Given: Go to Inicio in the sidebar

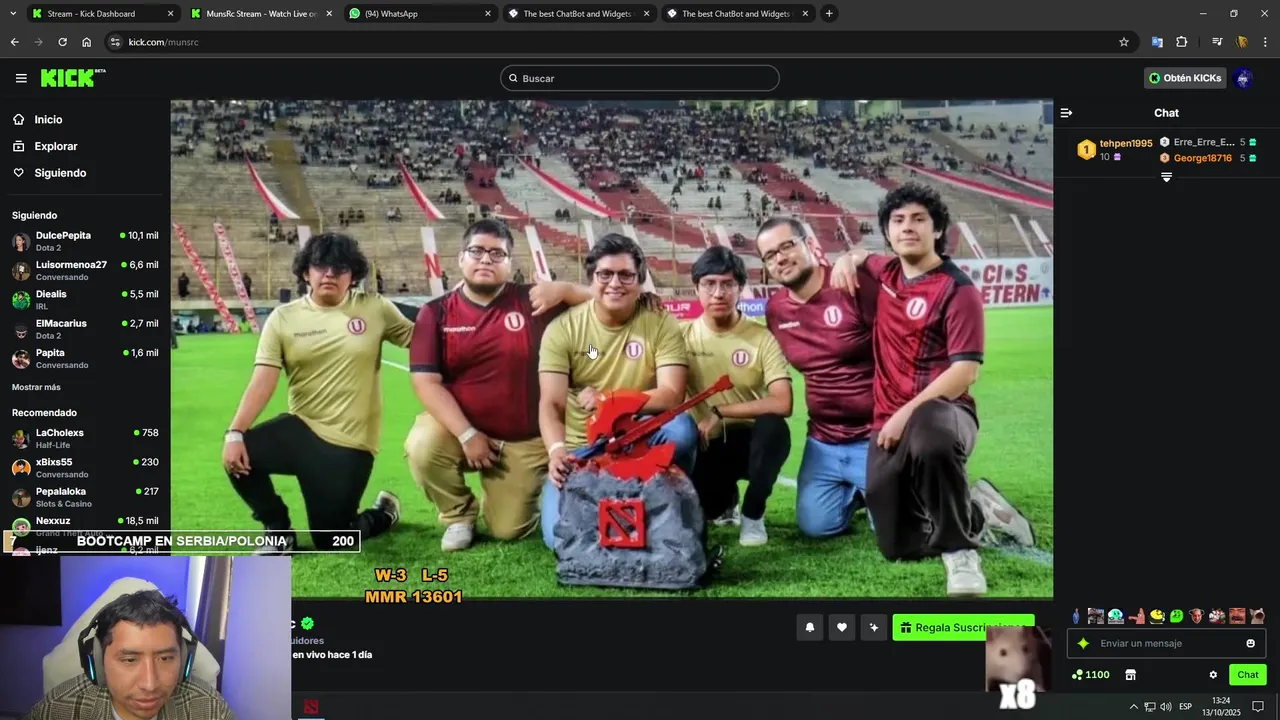Looking at the screenshot, I should tap(48, 119).
